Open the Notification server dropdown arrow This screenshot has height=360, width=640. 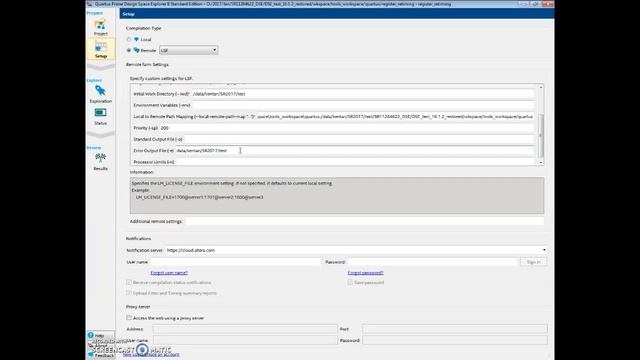click(x=544, y=250)
